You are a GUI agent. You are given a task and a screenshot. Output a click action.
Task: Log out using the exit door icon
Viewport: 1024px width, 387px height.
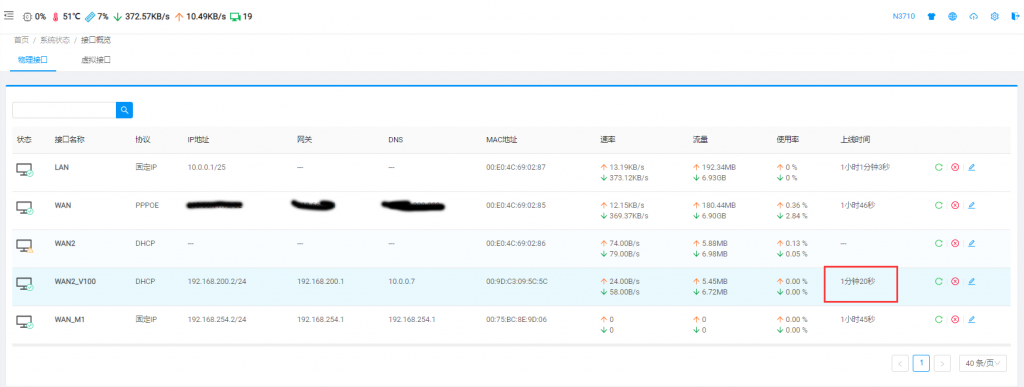(x=1015, y=16)
